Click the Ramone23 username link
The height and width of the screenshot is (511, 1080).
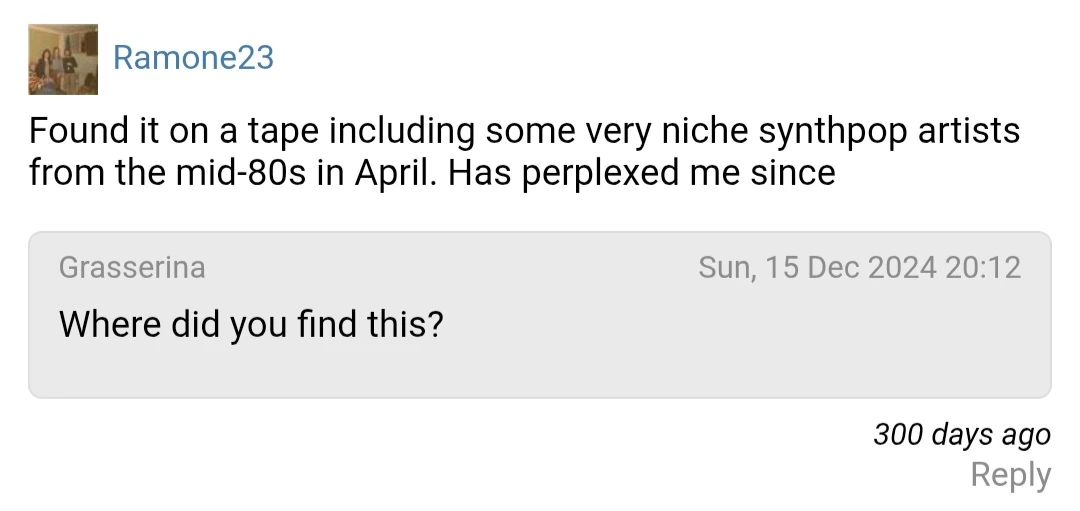click(x=193, y=58)
